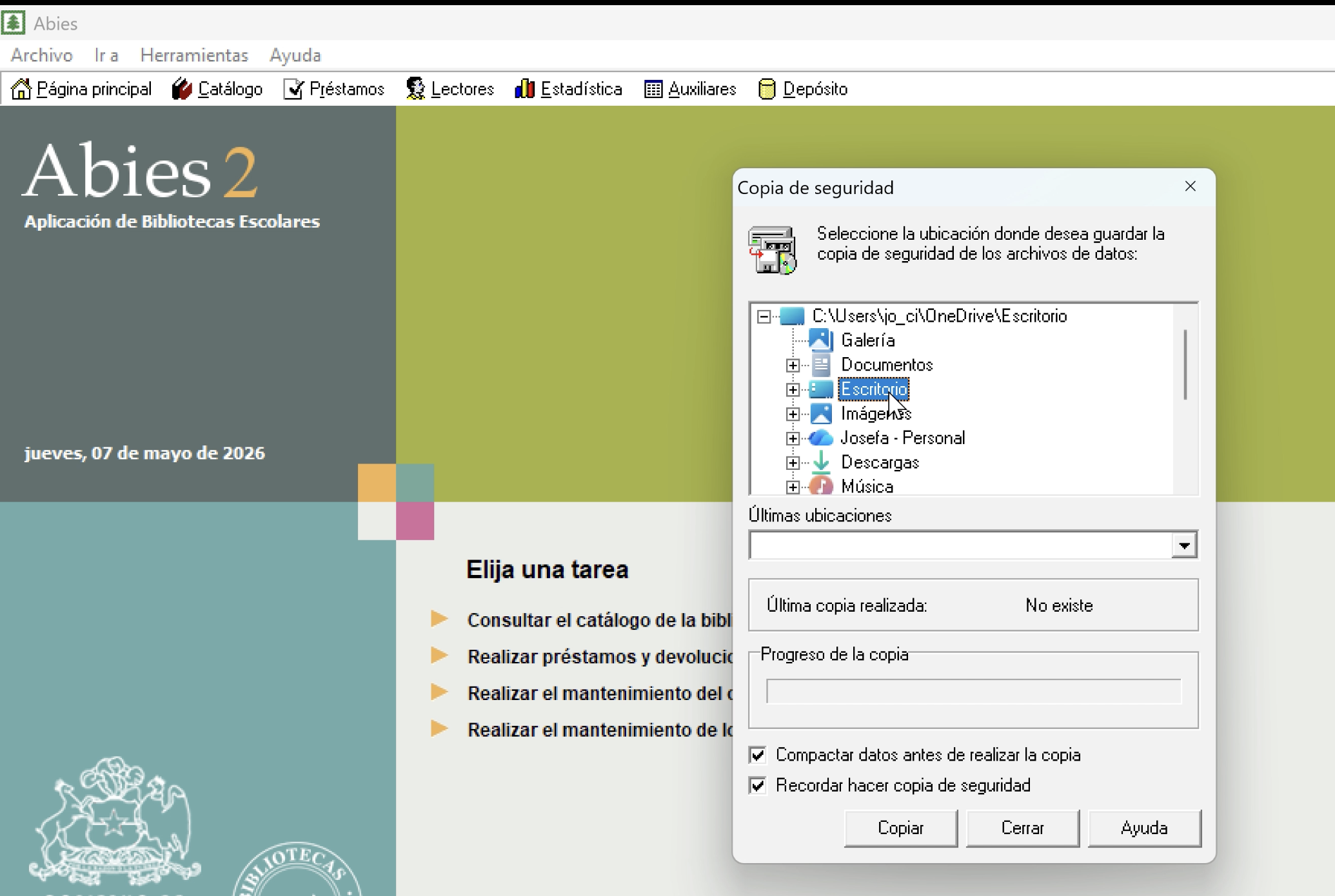Click the Ayuda button in dialog

[x=1144, y=828]
